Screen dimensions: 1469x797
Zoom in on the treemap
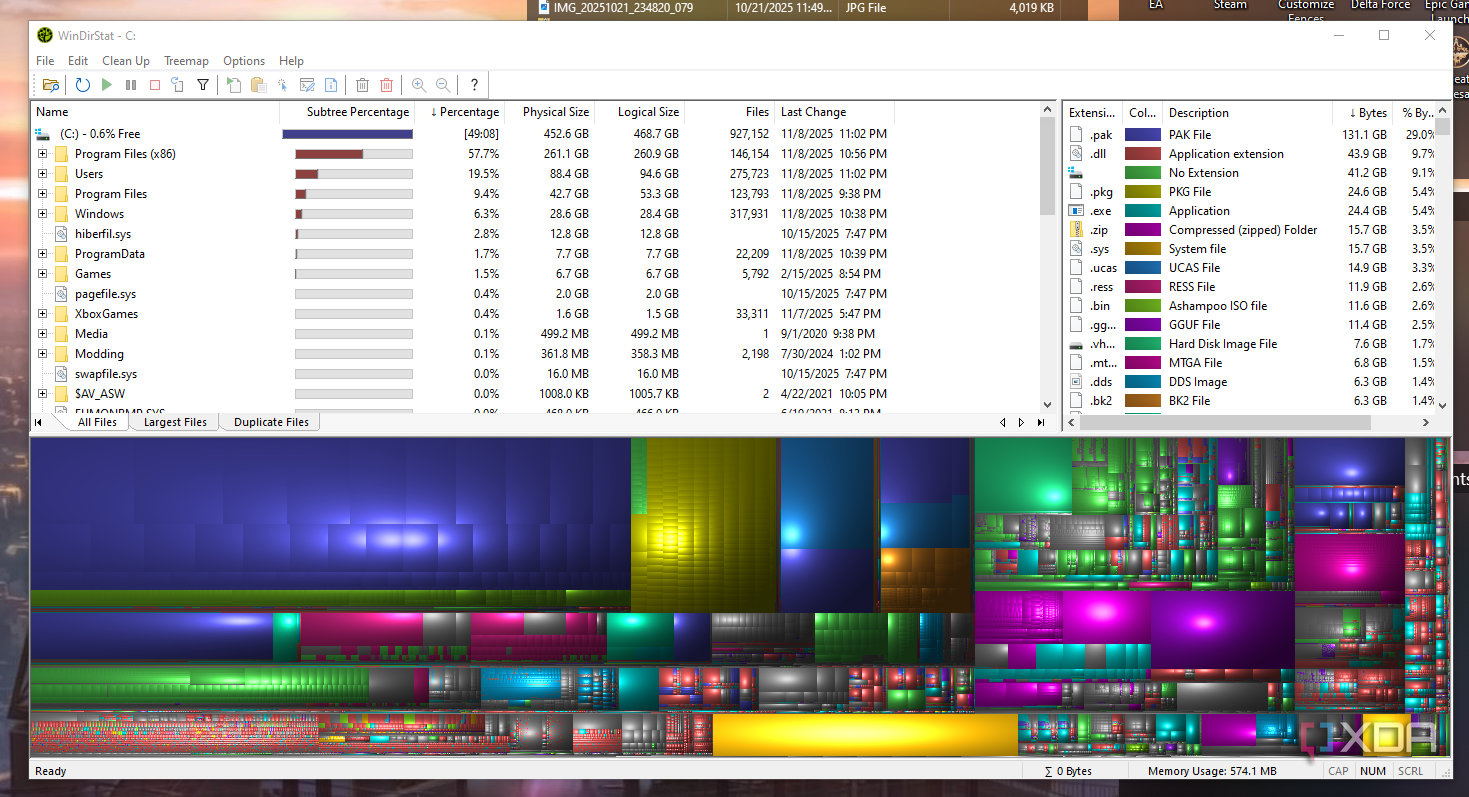click(419, 86)
